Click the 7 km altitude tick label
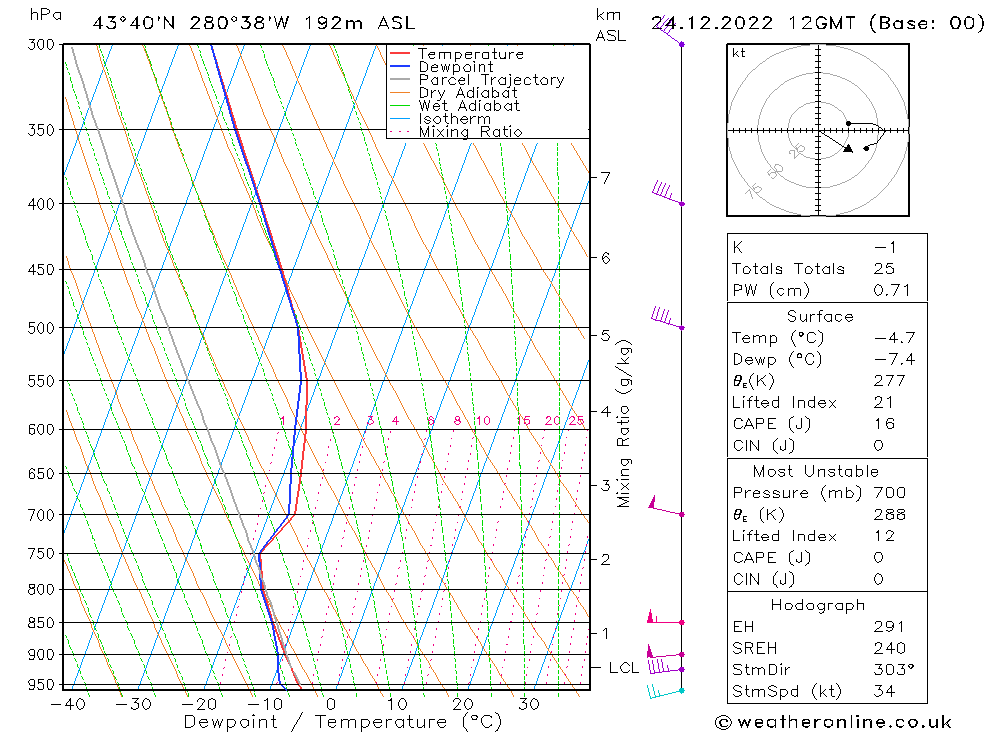The height and width of the screenshot is (733, 1000). pos(605,177)
